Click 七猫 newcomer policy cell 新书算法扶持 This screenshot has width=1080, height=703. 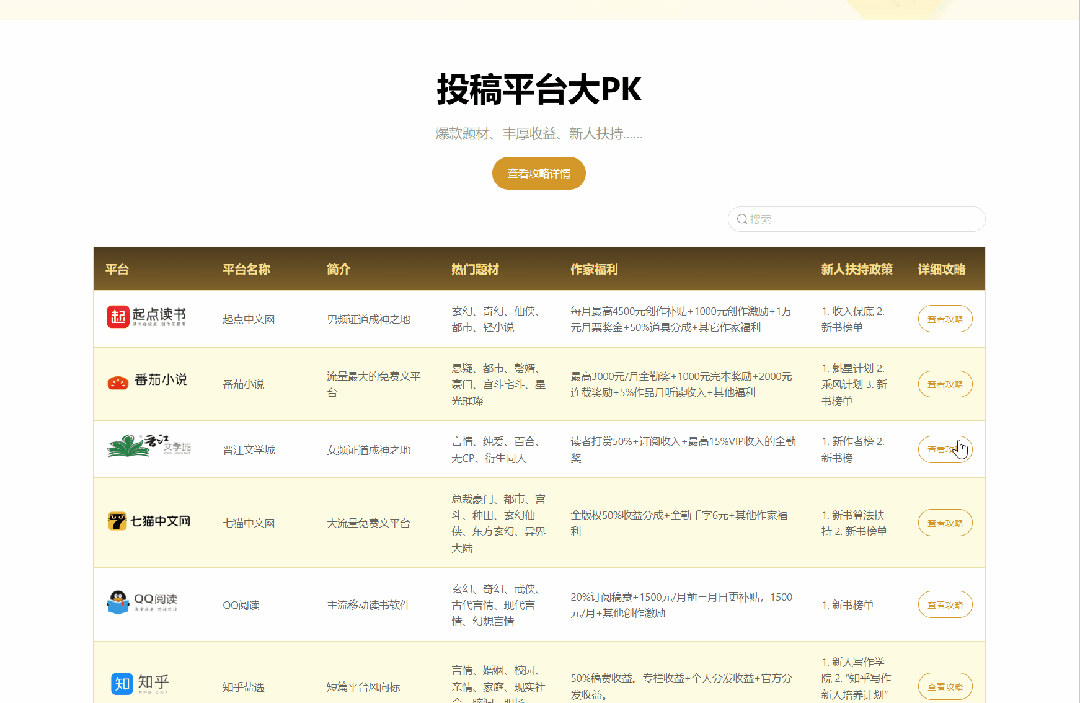tap(853, 523)
